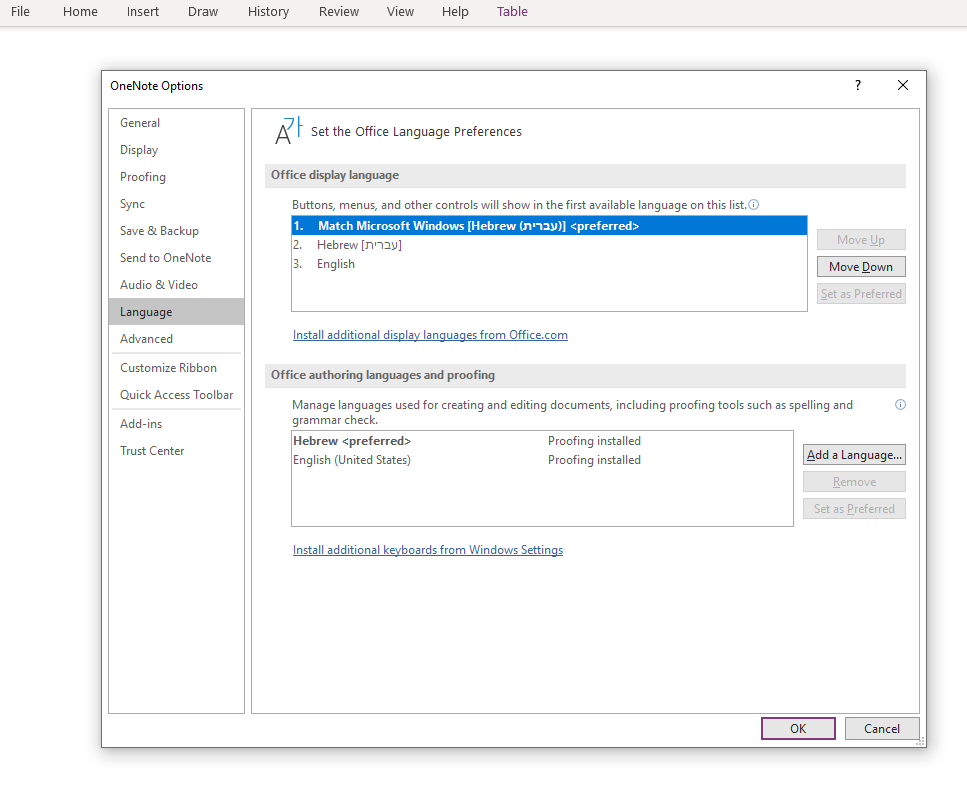Viewport: 967px width, 796px height.
Task: Click the Office Language Preferences header icon
Action: pyautogui.click(x=286, y=130)
